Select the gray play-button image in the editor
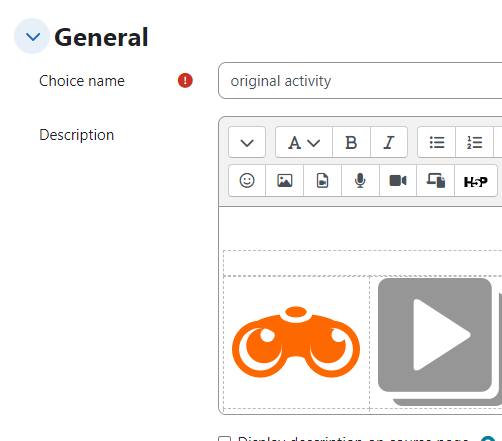Viewport: 502px width, 441px height. pyautogui.click(x=440, y=342)
